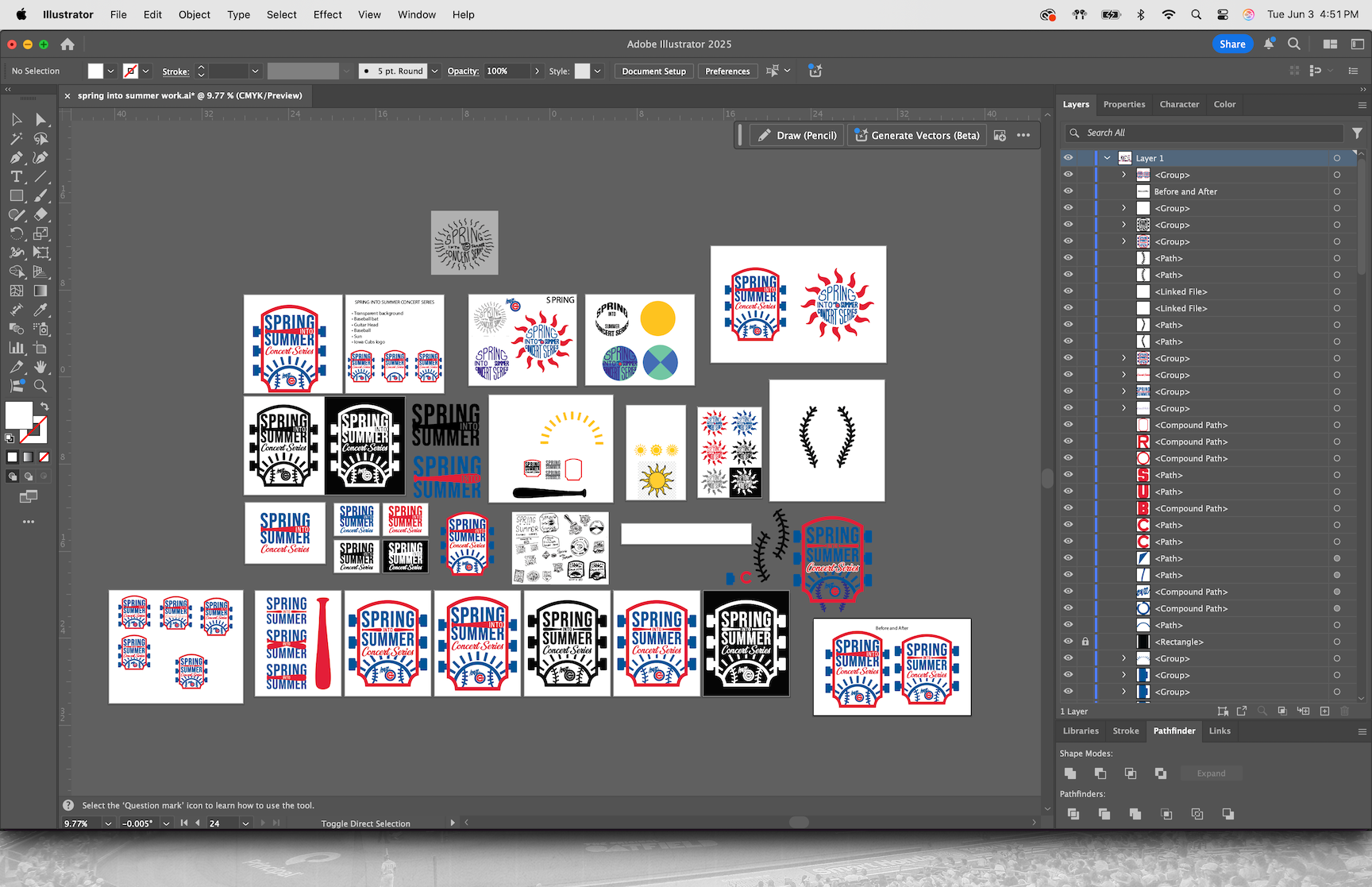This screenshot has height=887, width=1372.
Task: Create a new layer in Layers panel
Action: (x=1324, y=712)
